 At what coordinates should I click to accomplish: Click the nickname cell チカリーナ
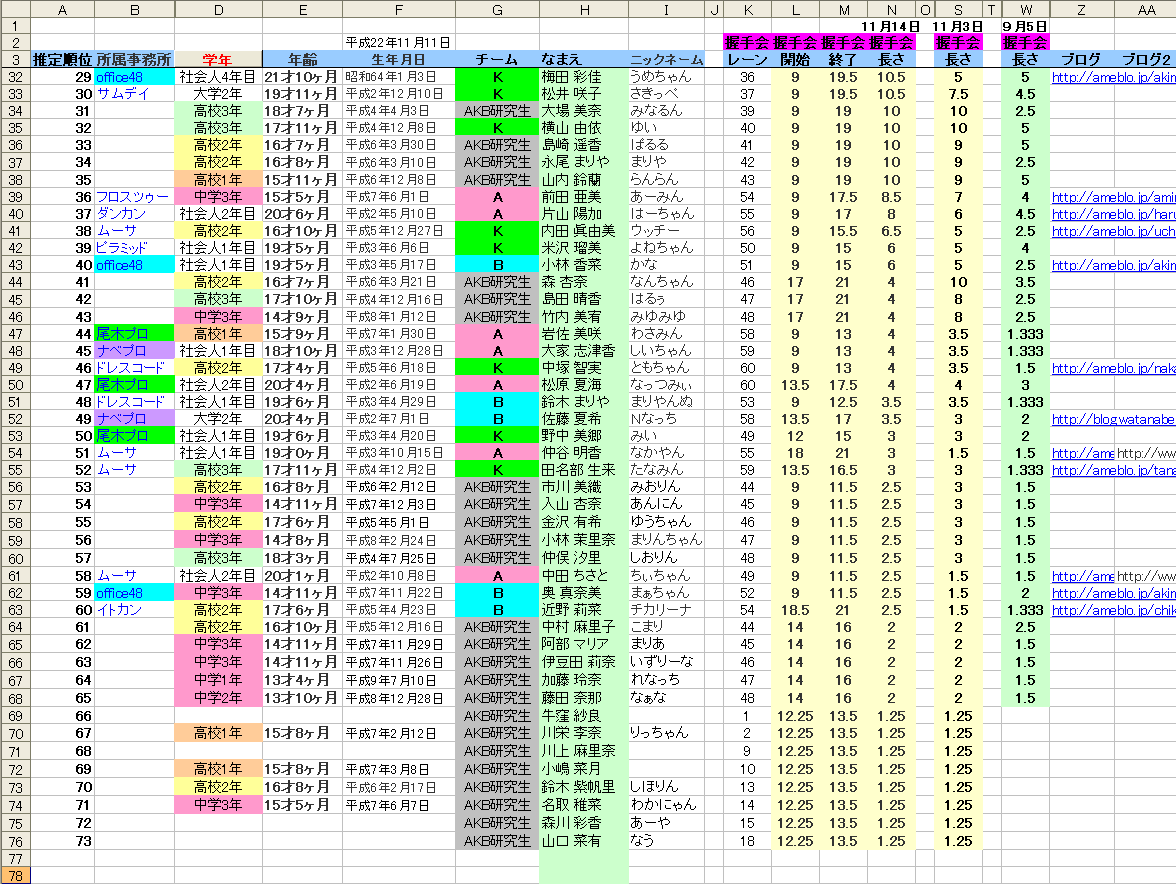tap(667, 610)
